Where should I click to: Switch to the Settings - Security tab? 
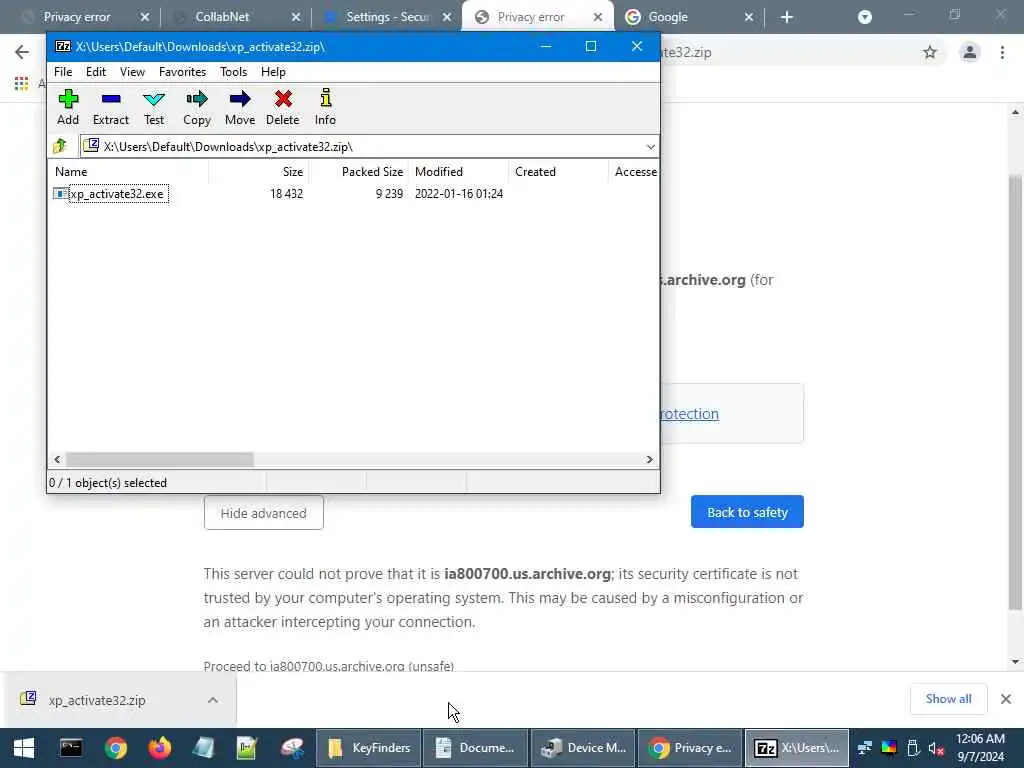387,17
